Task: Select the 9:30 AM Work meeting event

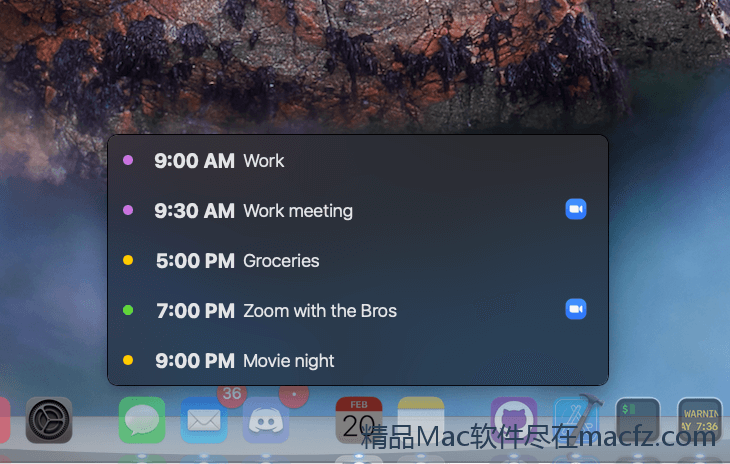Action: tap(358, 210)
